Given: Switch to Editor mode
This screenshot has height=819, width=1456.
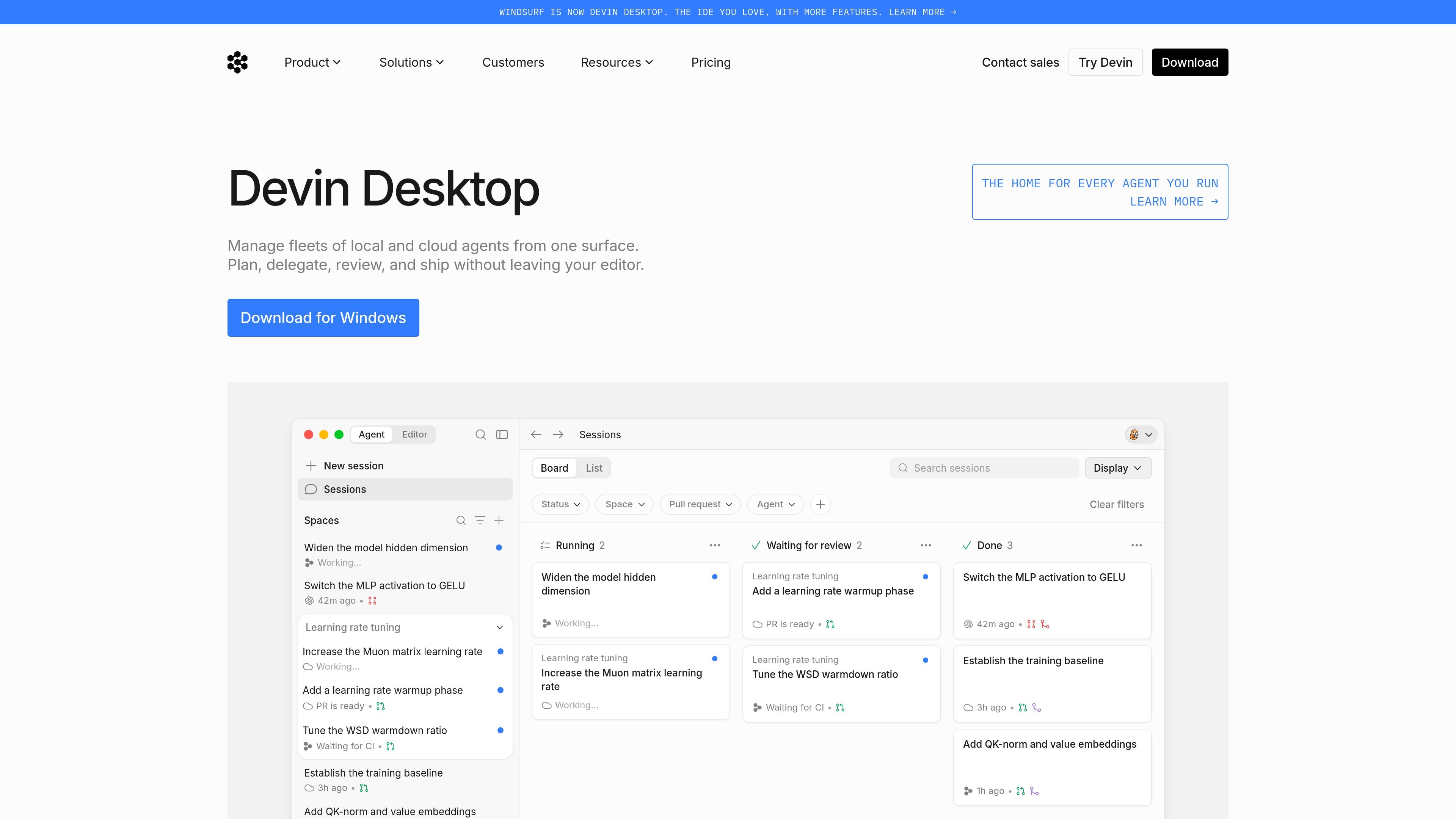Looking at the screenshot, I should pyautogui.click(x=414, y=434).
